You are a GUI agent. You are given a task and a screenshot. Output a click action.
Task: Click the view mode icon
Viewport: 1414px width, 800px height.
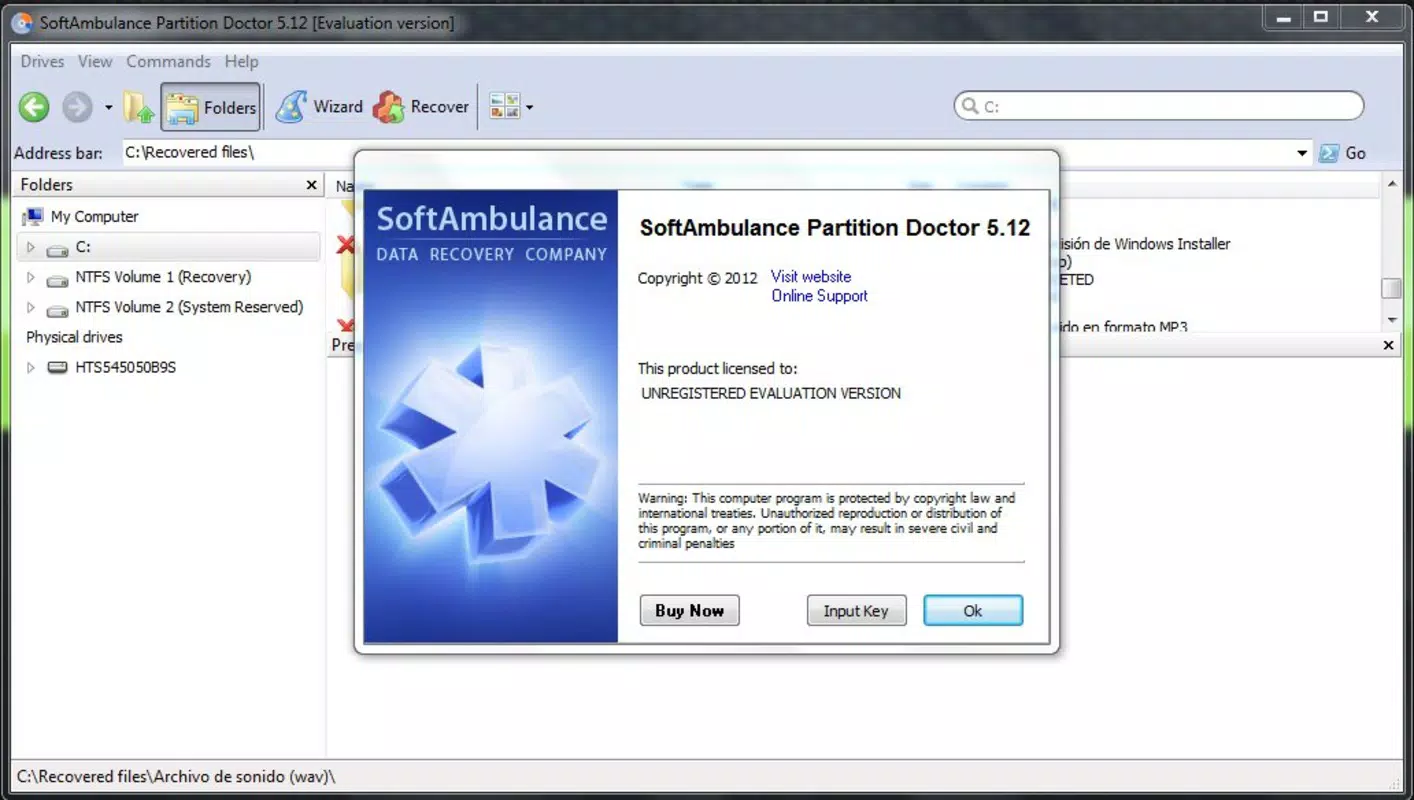click(x=505, y=107)
